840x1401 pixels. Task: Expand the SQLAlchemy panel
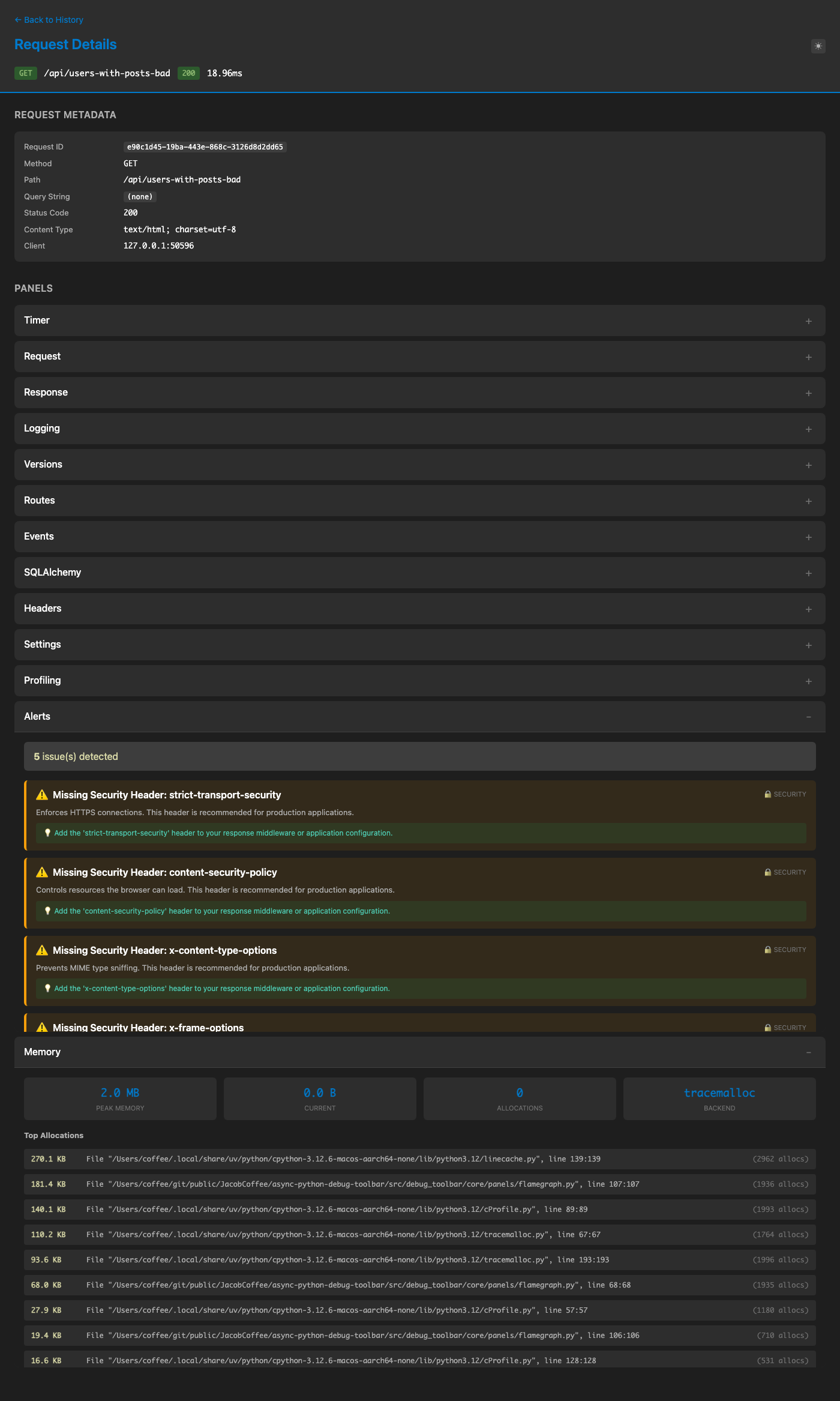coord(52,573)
